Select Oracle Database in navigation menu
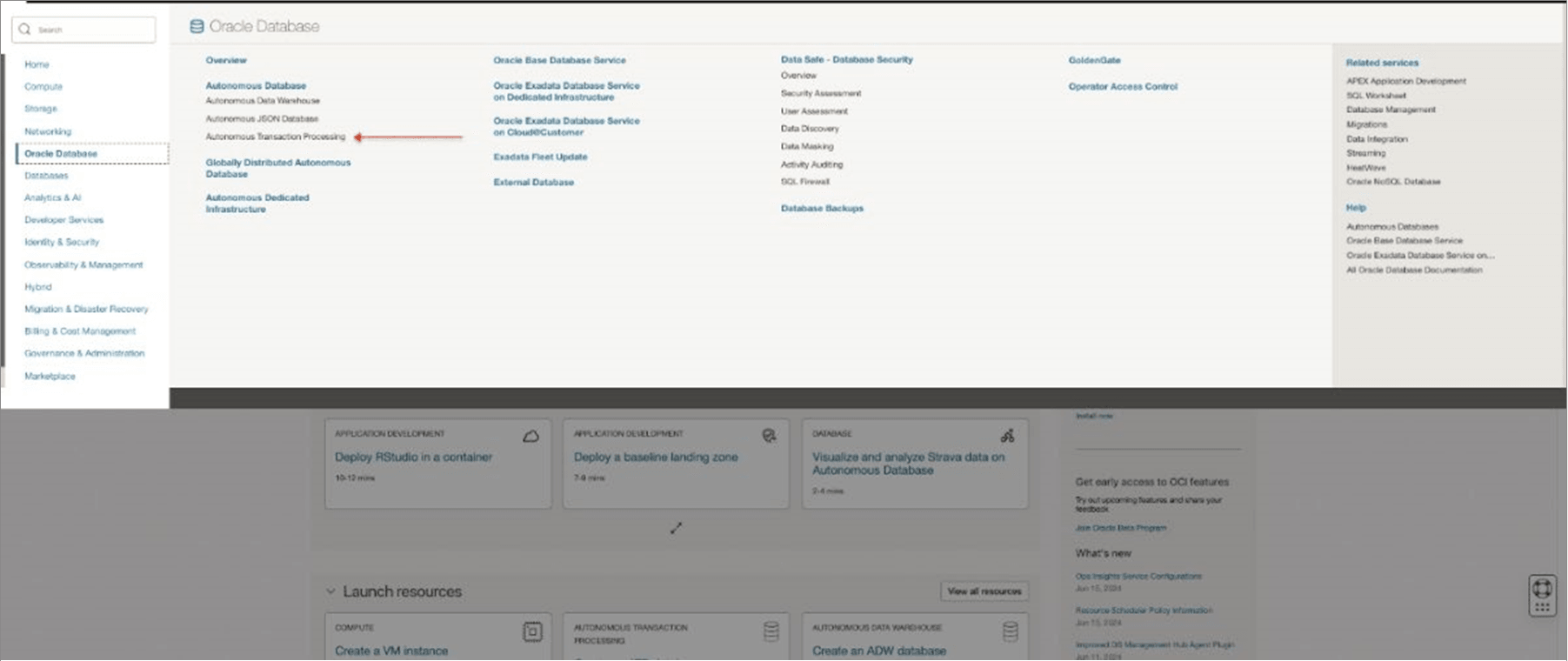The height and width of the screenshot is (661, 1568). coord(92,154)
